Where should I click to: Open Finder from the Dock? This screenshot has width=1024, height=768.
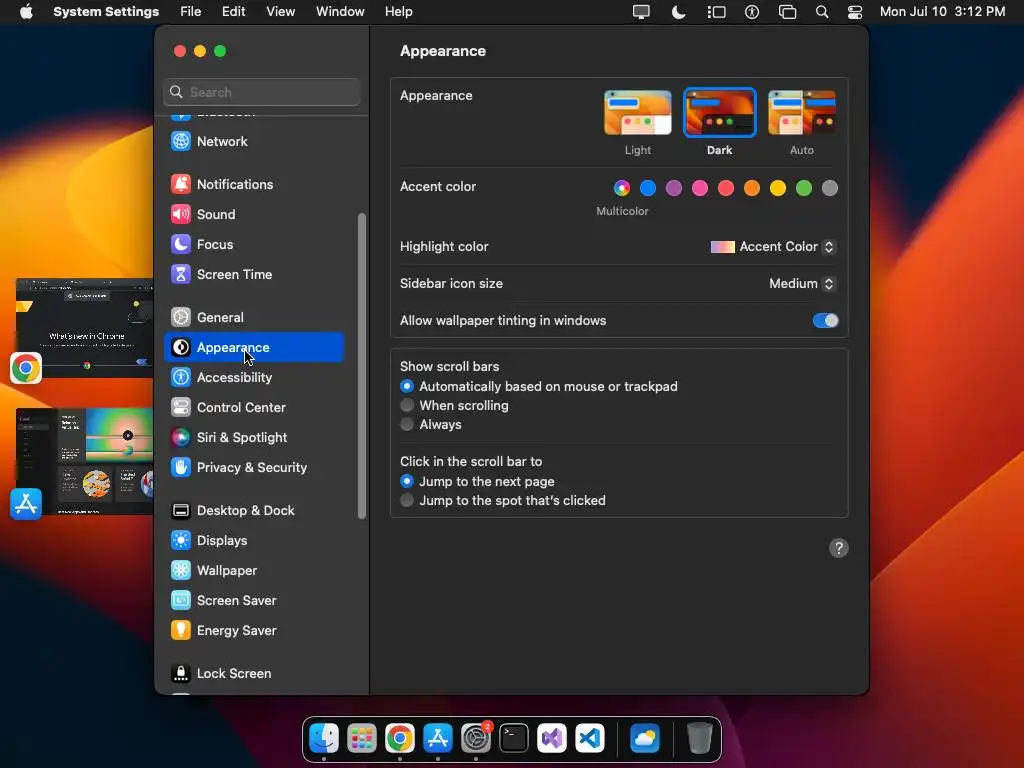(324, 739)
